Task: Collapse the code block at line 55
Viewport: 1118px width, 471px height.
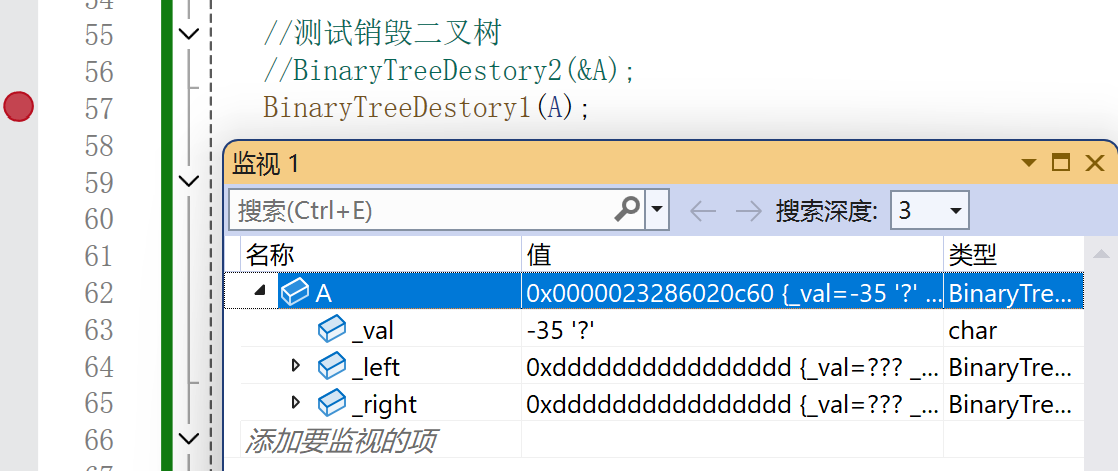Action: click(188, 33)
